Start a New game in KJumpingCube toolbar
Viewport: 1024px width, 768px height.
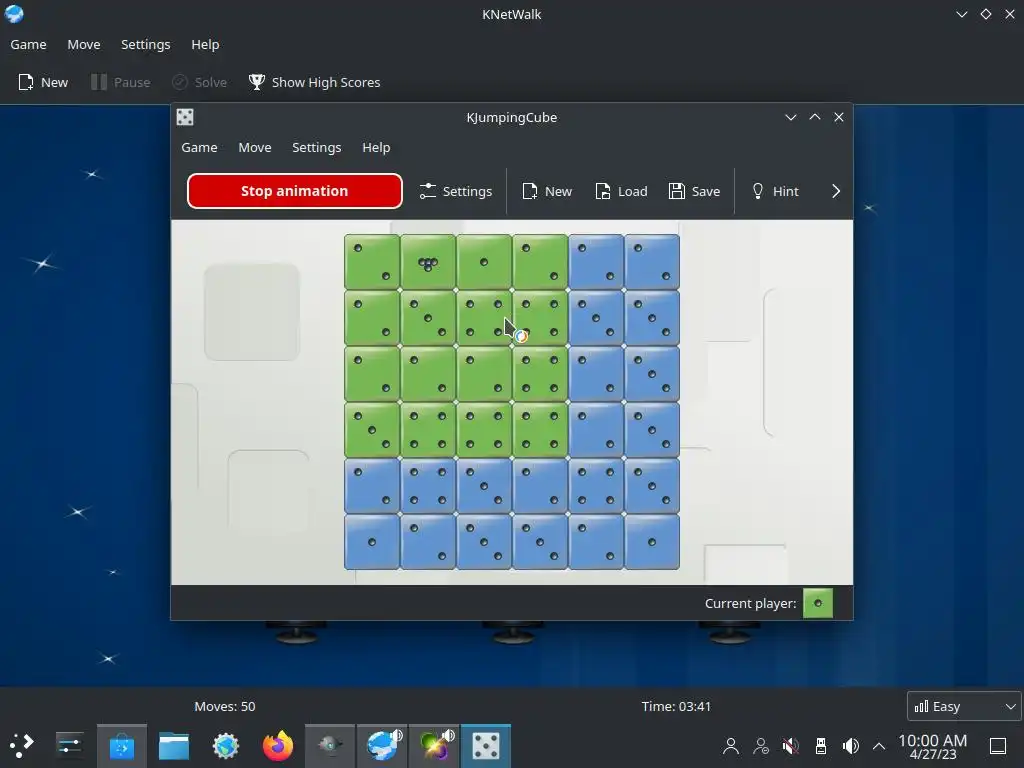coord(547,191)
